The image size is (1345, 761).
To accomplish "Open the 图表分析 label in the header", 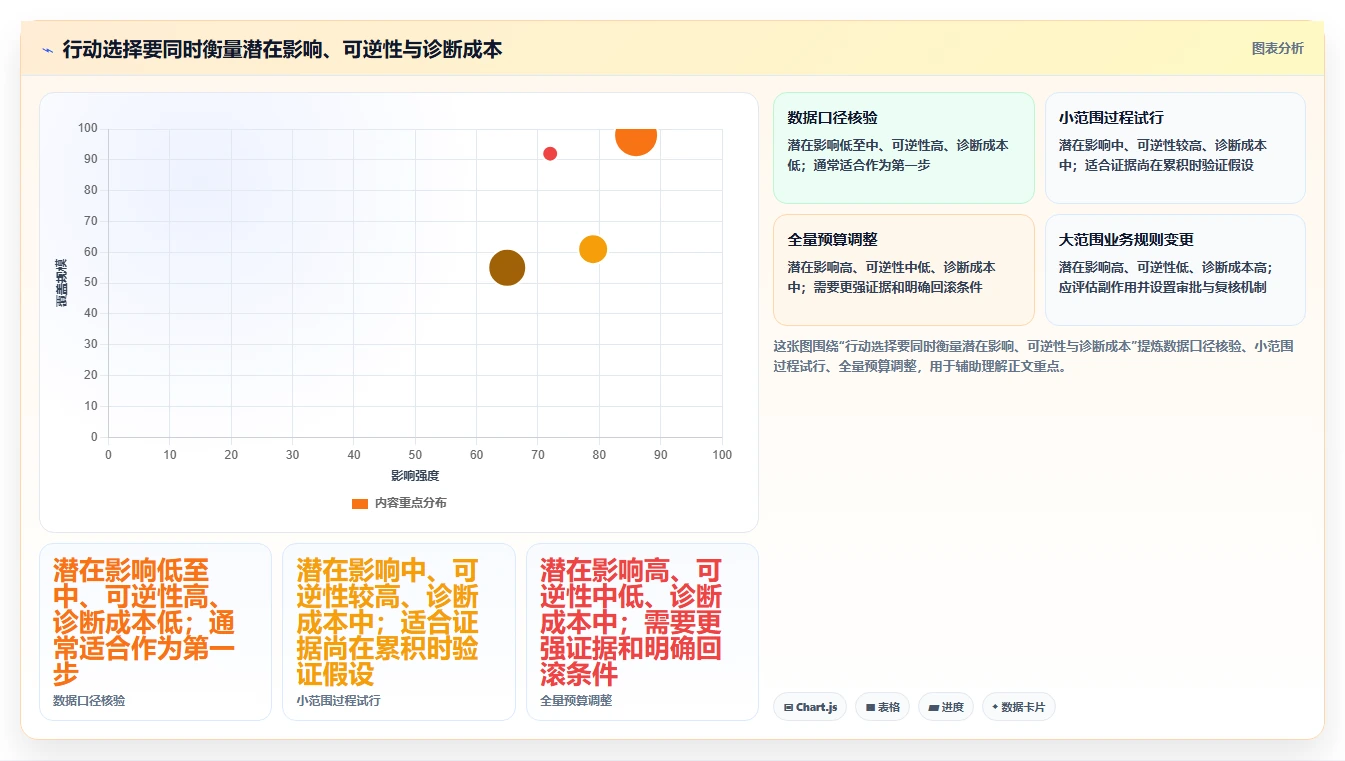I will [1278, 48].
